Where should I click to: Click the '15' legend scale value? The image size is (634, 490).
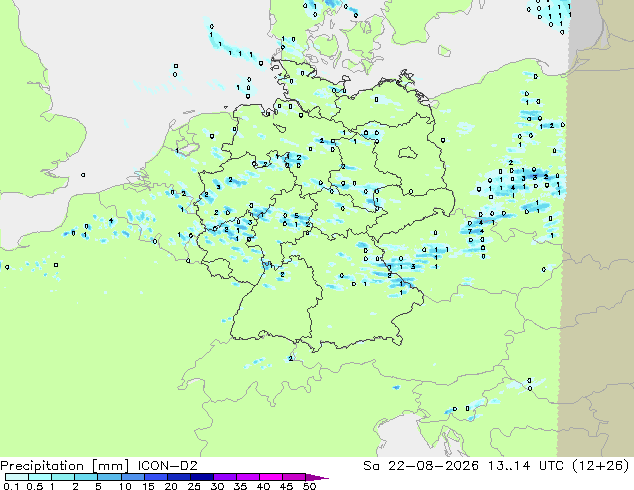[148, 486]
